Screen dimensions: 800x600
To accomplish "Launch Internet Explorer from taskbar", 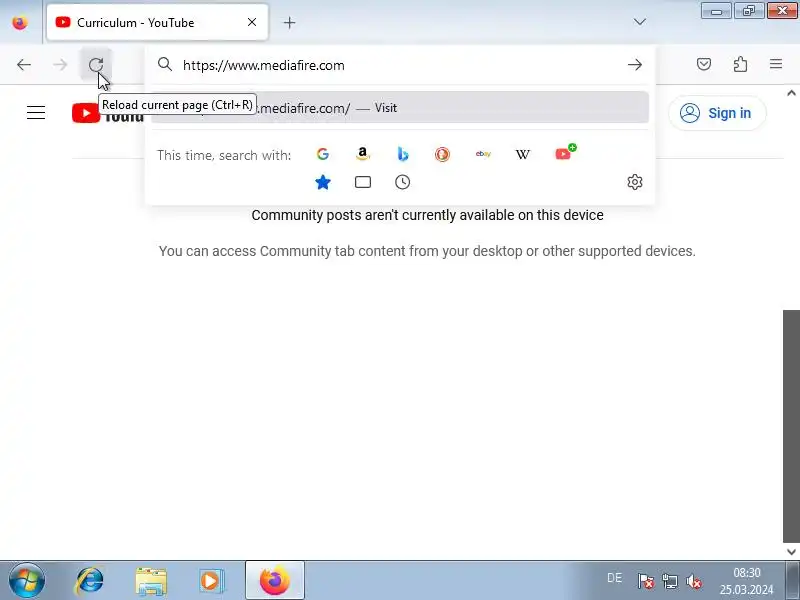I will [89, 581].
